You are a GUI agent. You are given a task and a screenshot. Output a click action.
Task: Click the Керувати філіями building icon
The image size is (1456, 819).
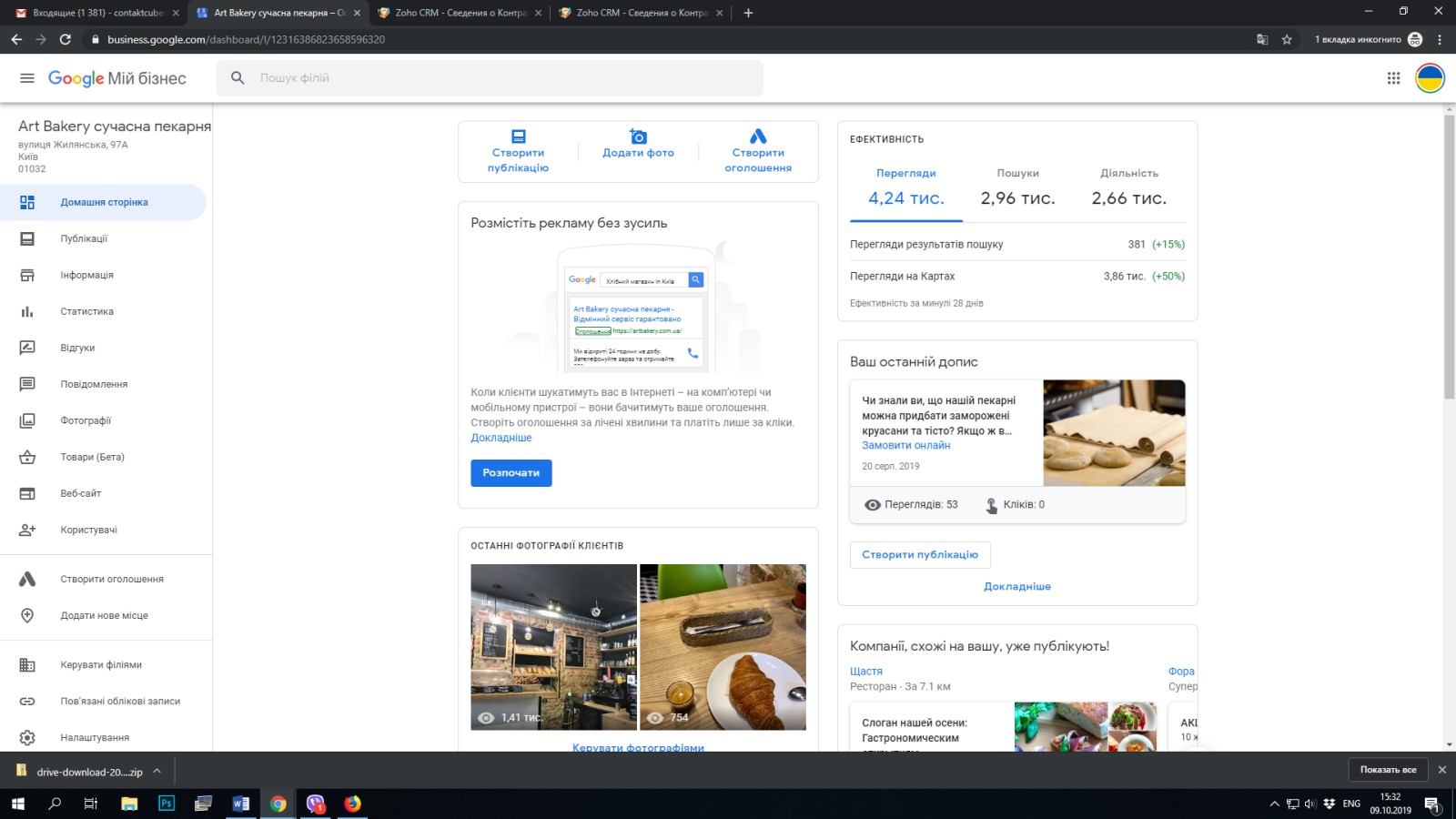pyautogui.click(x=27, y=665)
